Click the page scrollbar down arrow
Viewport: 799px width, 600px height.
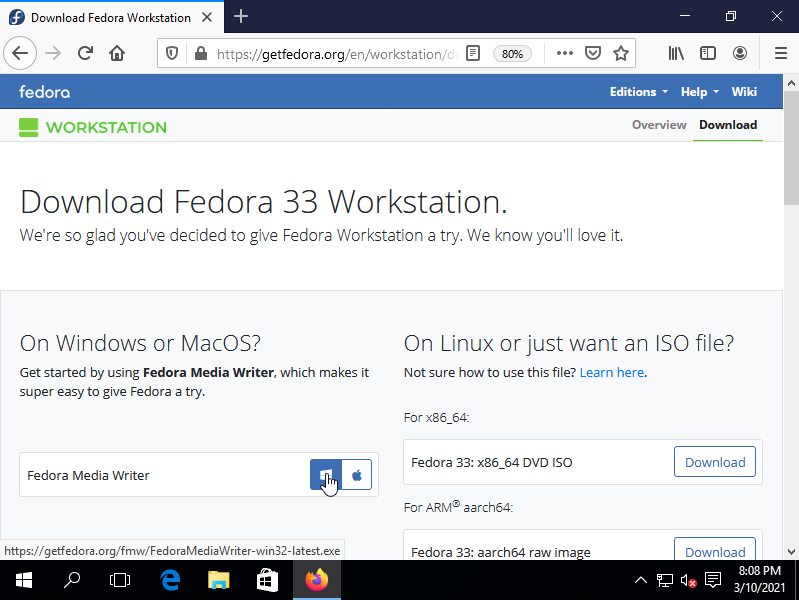[791, 552]
